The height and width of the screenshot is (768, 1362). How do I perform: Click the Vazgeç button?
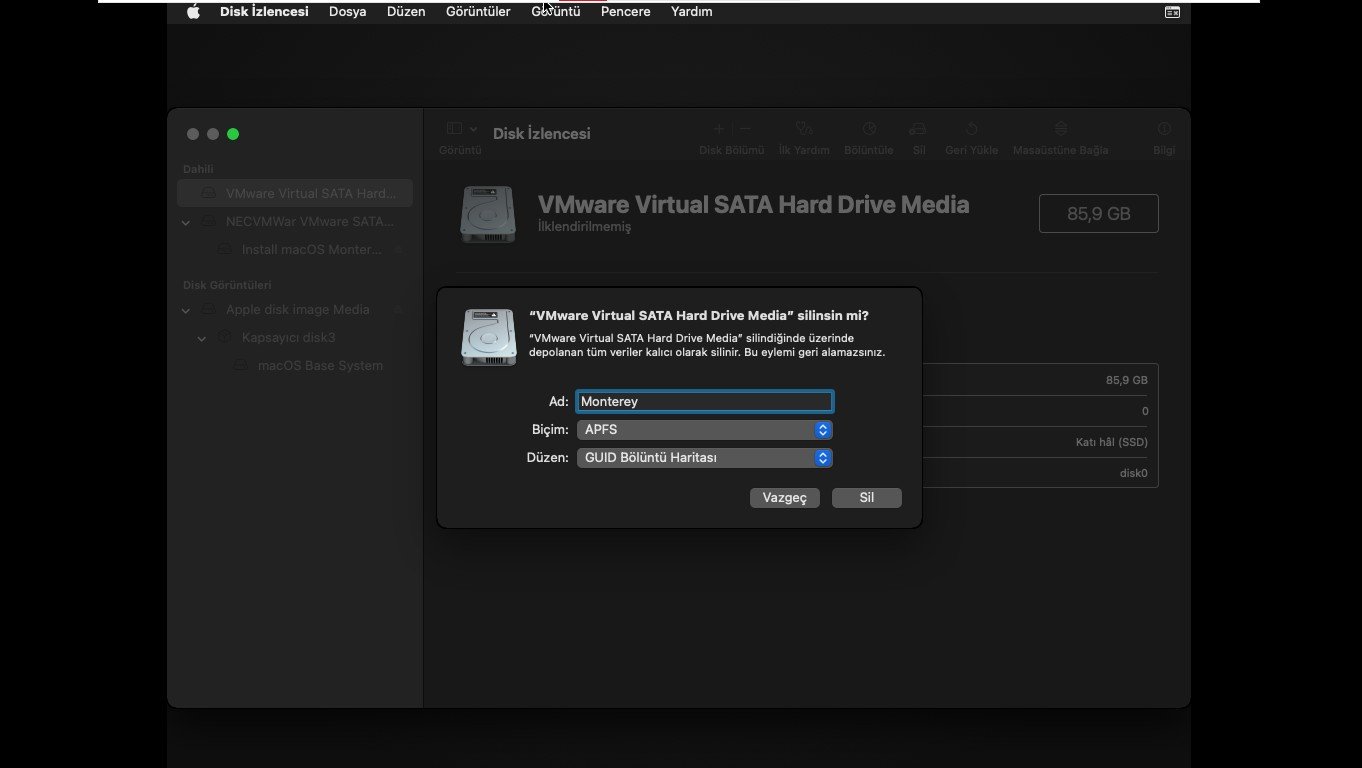pos(785,497)
